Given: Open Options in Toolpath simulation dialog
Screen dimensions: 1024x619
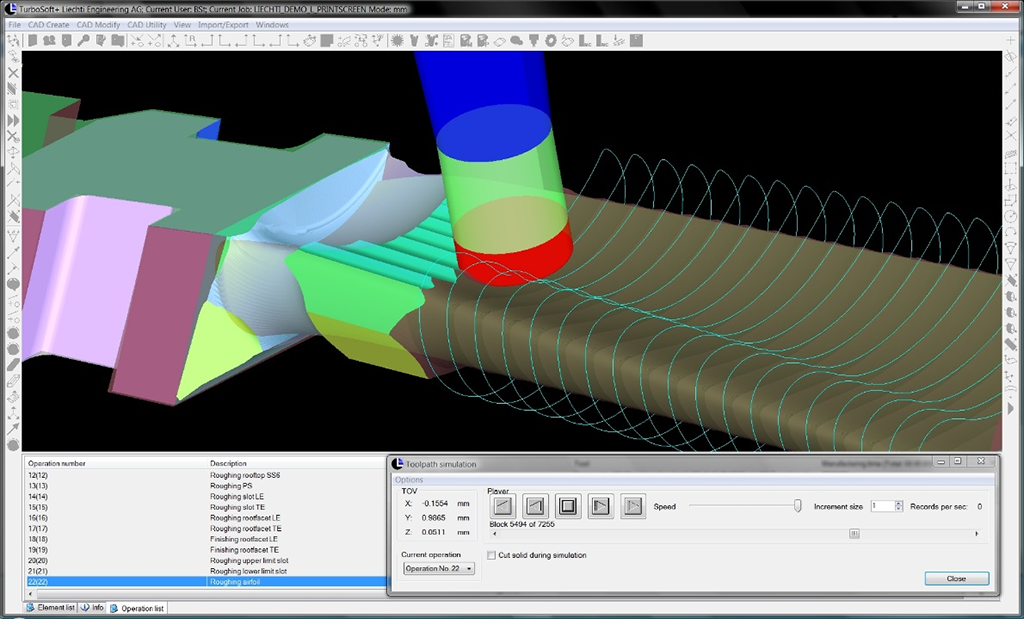Looking at the screenshot, I should 409,480.
